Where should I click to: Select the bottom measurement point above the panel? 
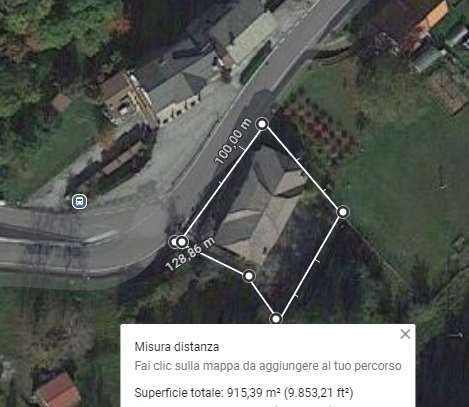point(276,319)
